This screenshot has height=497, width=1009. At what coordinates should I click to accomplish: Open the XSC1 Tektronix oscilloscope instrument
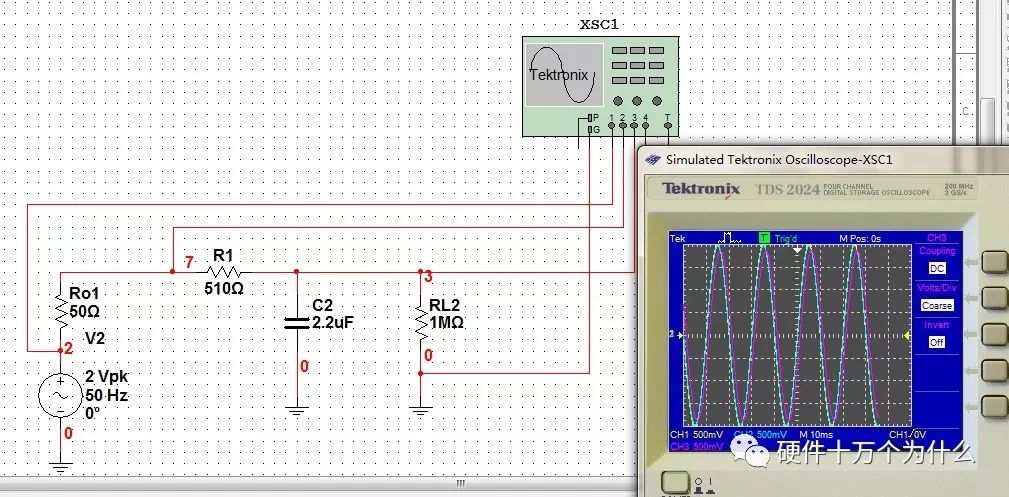click(597, 86)
